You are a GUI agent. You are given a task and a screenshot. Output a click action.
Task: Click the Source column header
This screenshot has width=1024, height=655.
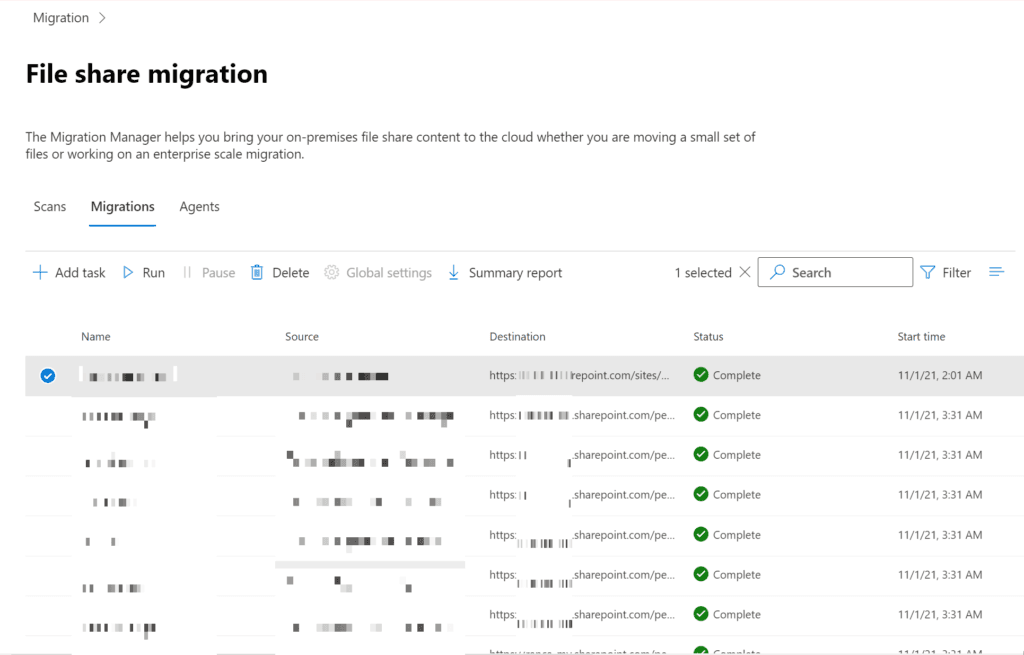302,337
